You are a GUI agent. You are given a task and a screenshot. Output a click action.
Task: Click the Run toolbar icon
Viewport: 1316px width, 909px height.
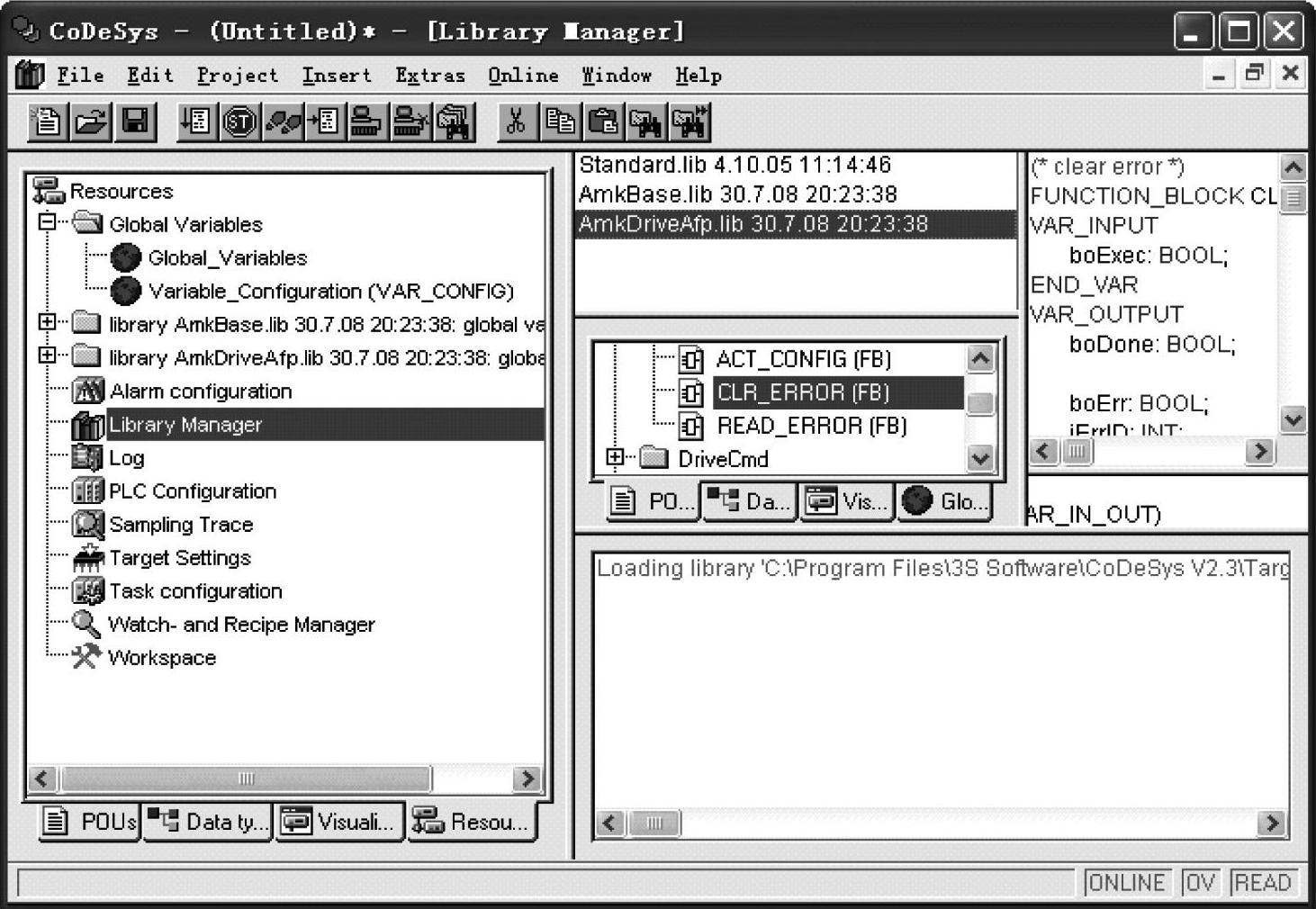(x=195, y=121)
